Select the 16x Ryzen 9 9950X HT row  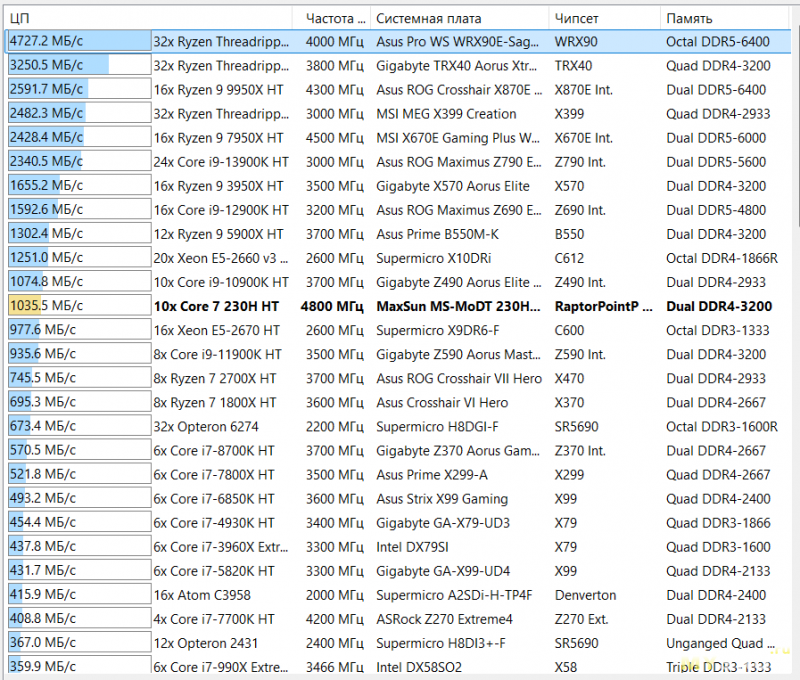coord(398,90)
